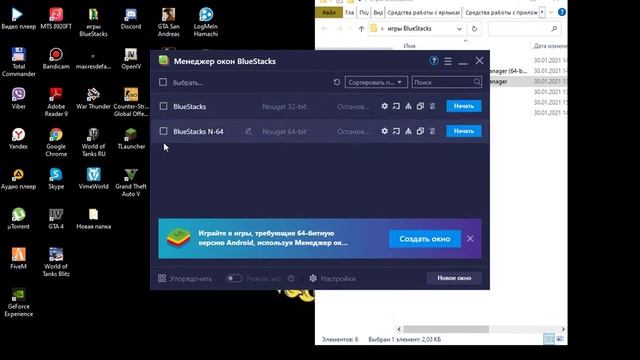Start the BlueStacks instance
Image resolution: width=640 pixels, height=360 pixels.
[464, 106]
